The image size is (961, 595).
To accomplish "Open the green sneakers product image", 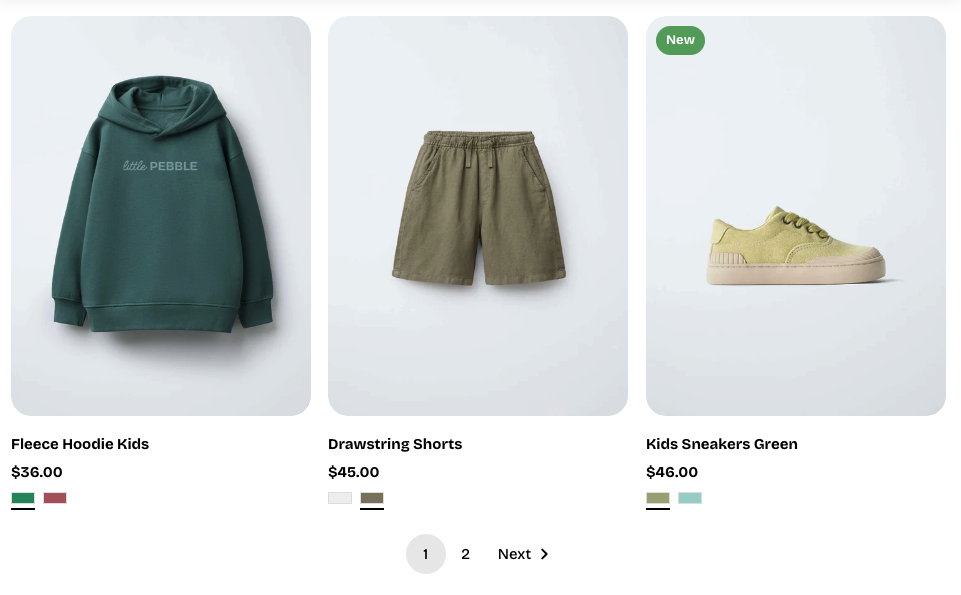I will [796, 216].
